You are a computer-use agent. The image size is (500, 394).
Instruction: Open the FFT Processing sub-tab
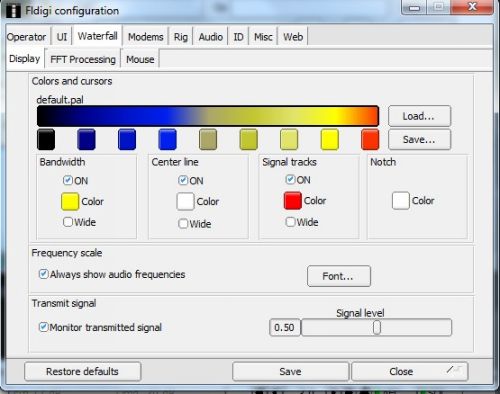point(83,59)
